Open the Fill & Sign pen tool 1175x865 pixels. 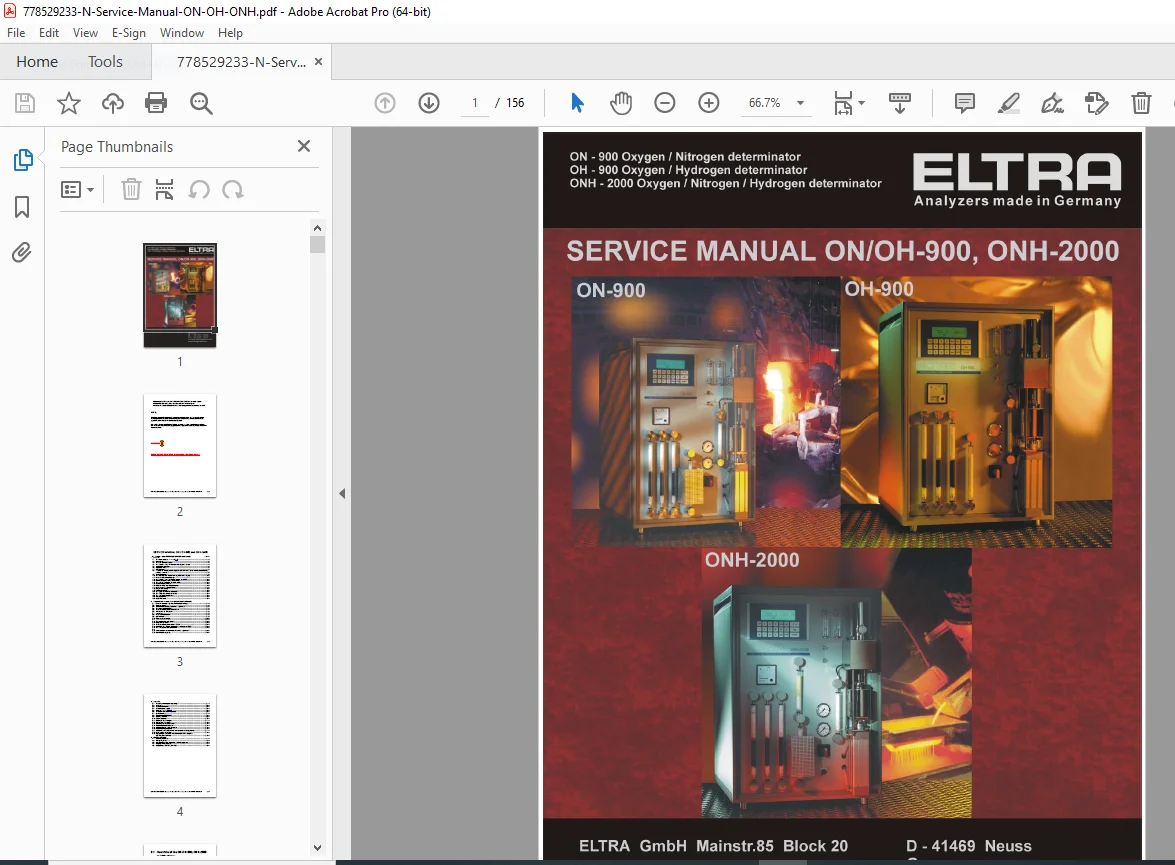click(x=1052, y=103)
